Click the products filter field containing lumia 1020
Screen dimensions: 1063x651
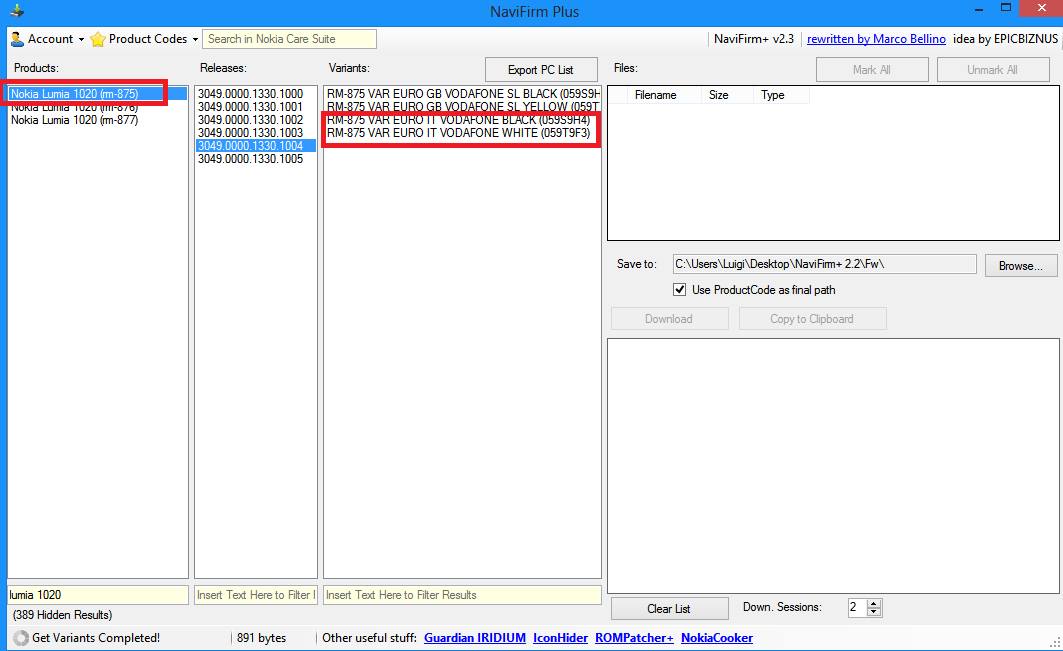pos(98,595)
